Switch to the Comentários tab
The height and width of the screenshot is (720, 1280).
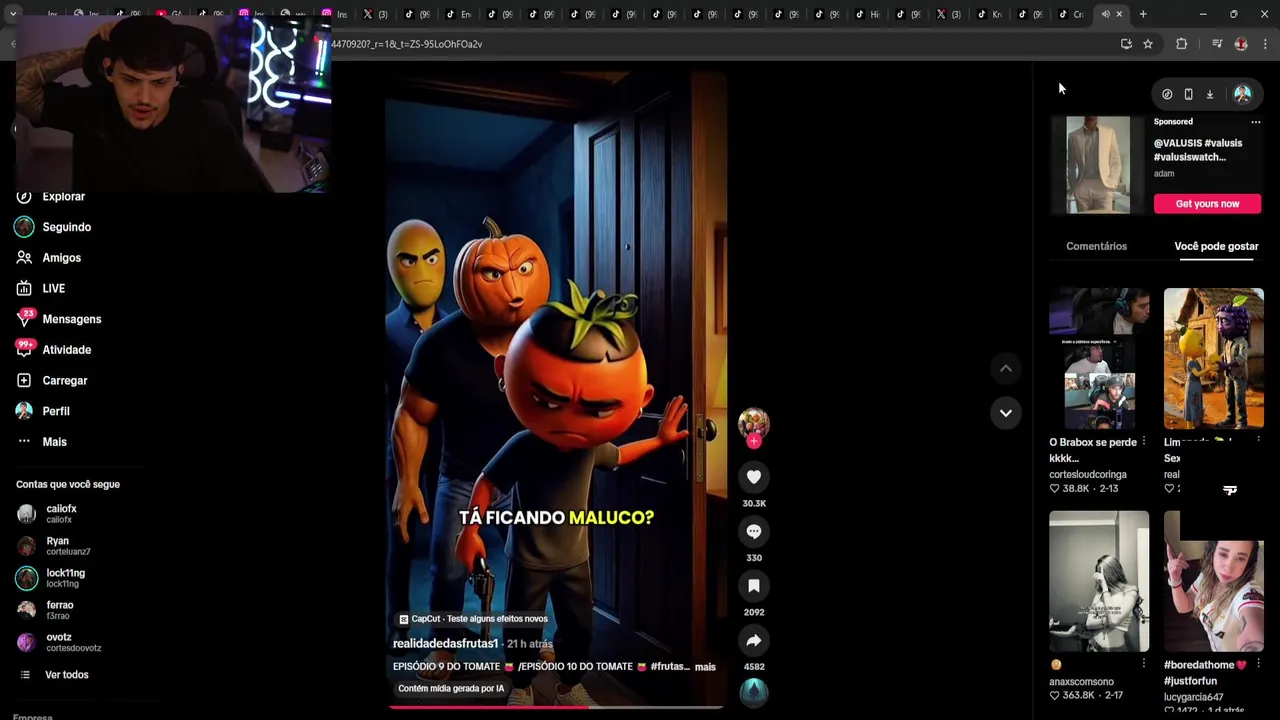(x=1096, y=246)
